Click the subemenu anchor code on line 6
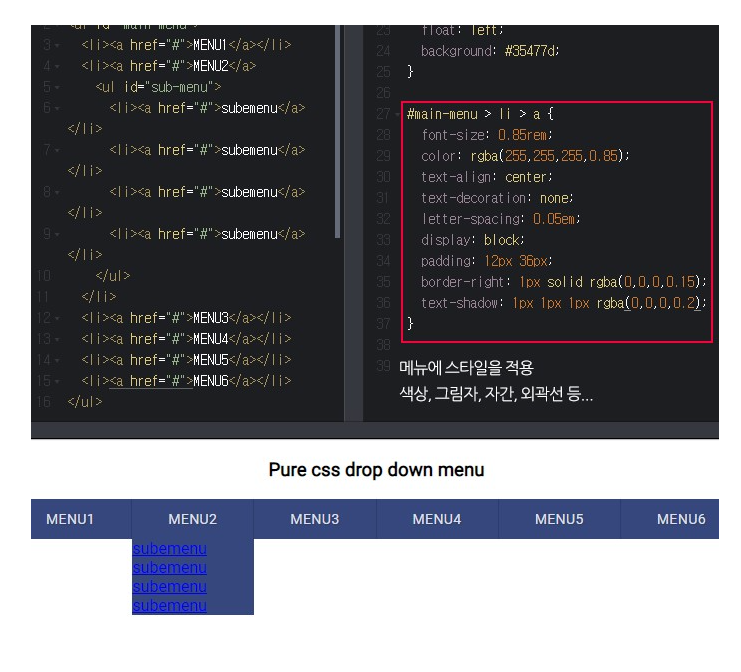 coord(207,108)
